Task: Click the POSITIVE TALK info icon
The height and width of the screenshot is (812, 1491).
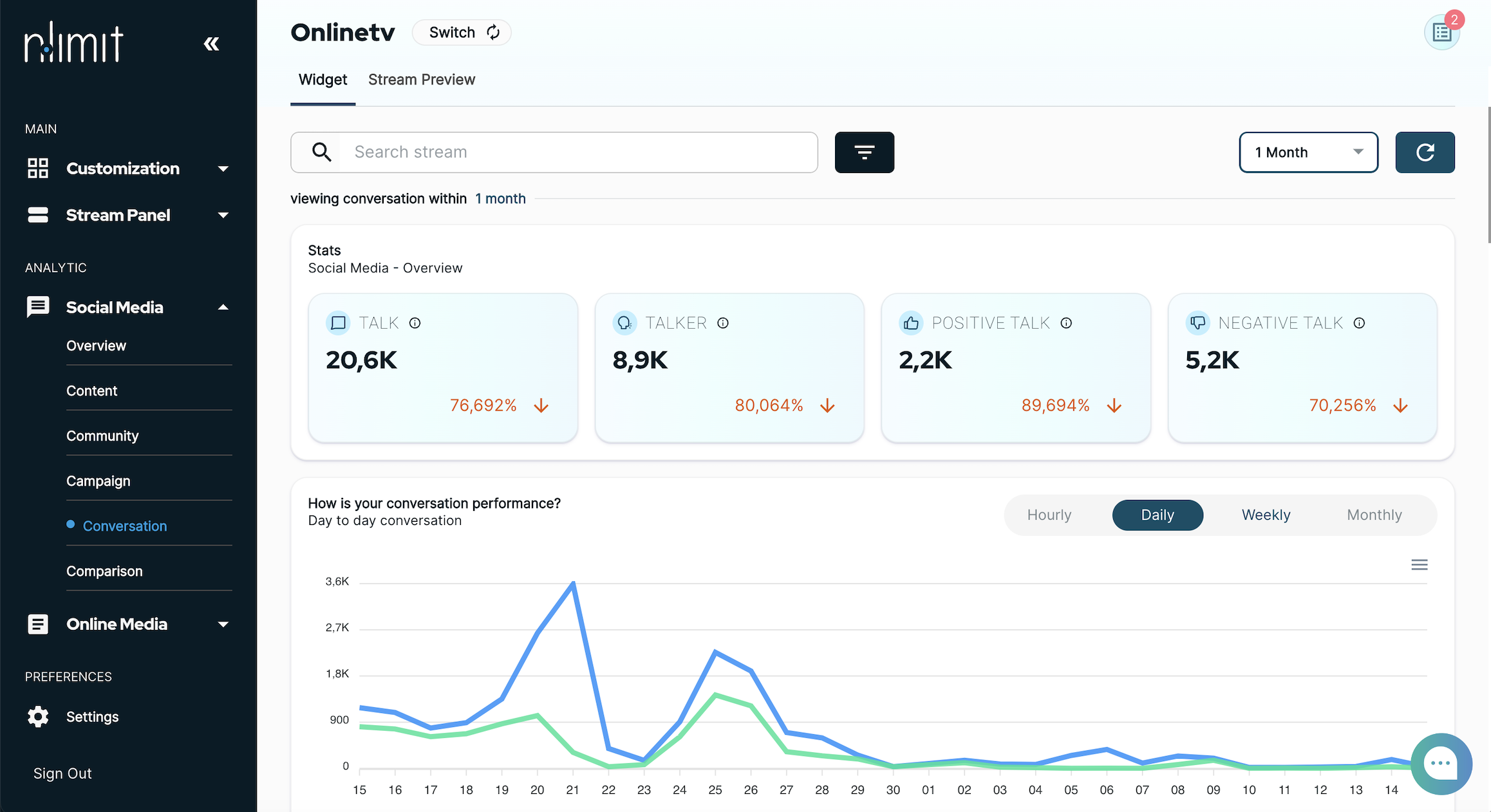Action: pos(1066,323)
